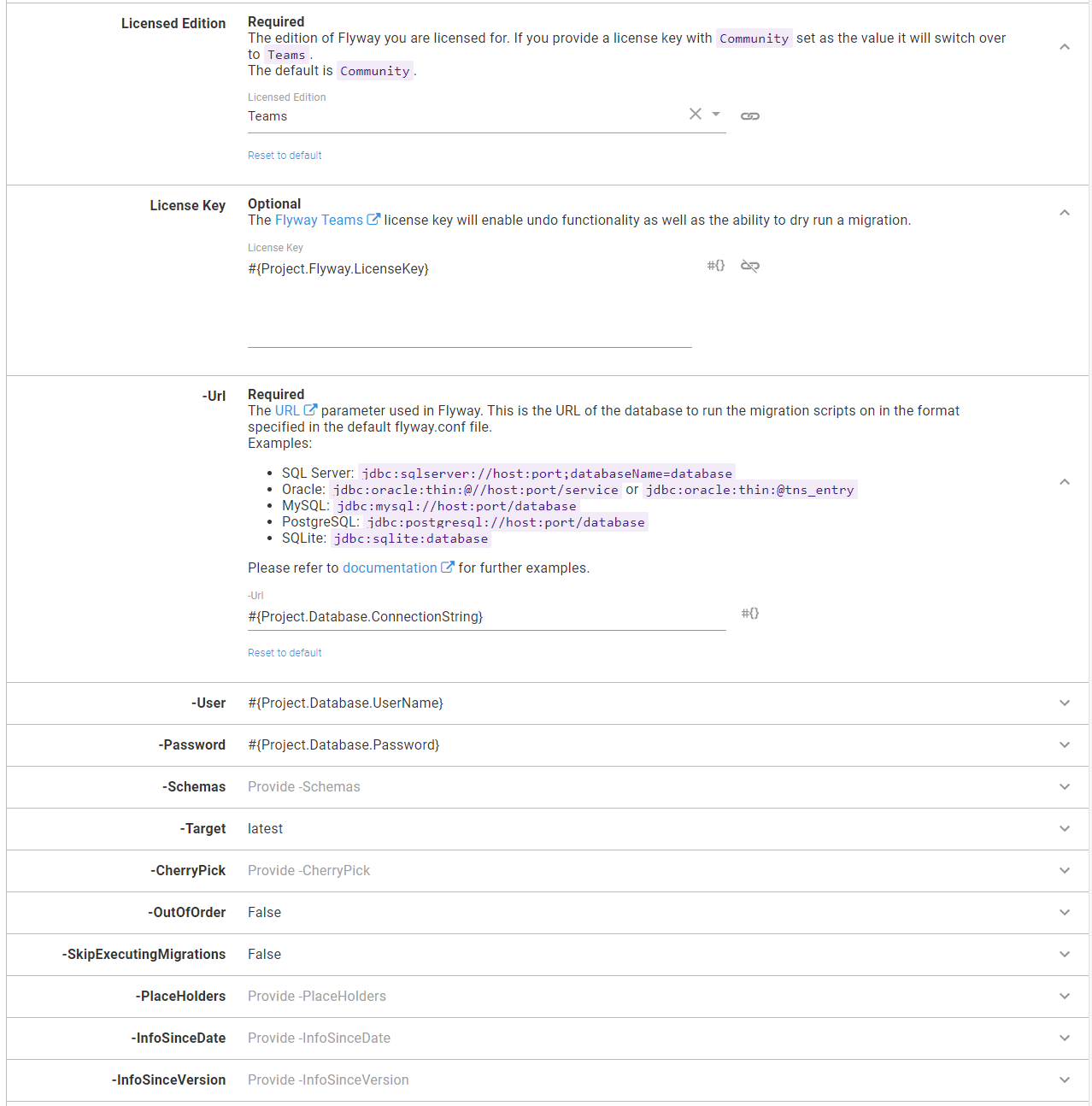The height and width of the screenshot is (1106, 1092).
Task: Expand the -User row
Action: (x=1065, y=703)
